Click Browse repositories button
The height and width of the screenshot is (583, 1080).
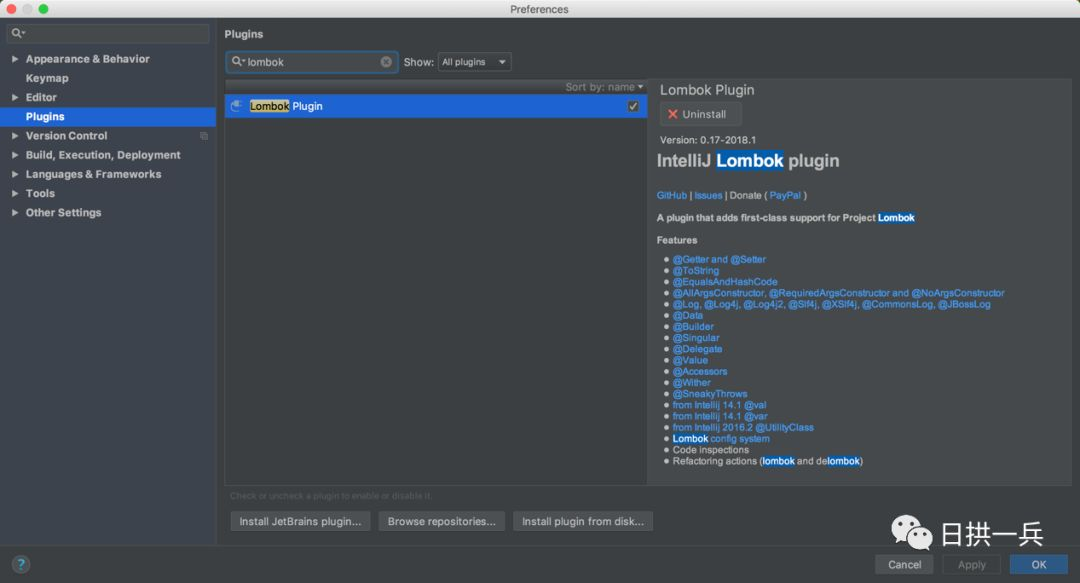pos(442,522)
